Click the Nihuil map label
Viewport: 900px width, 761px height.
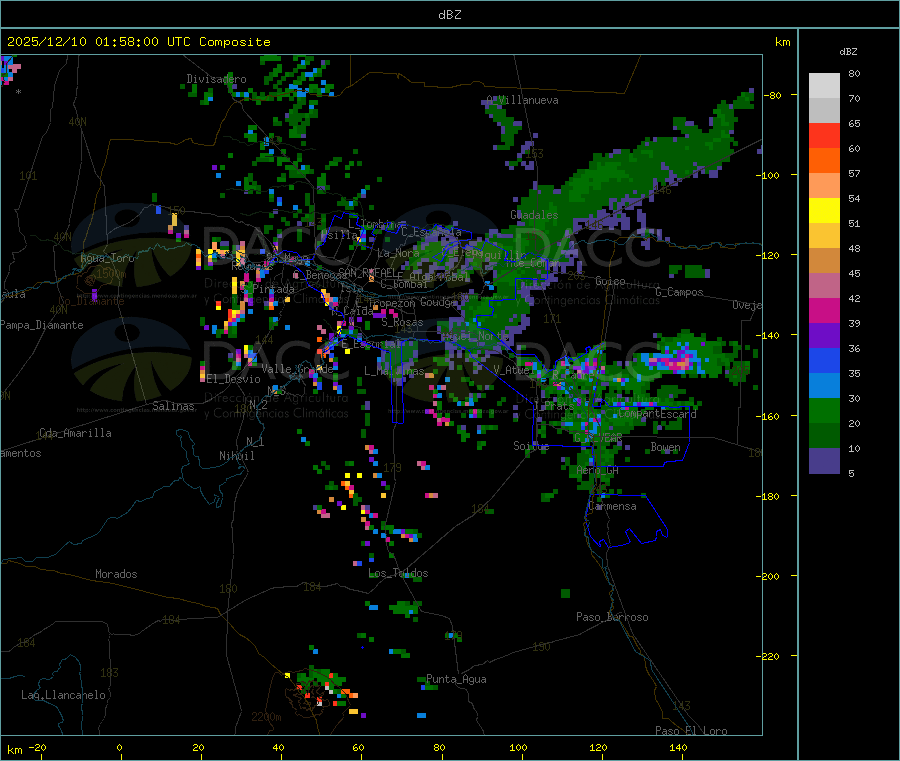[x=237, y=456]
